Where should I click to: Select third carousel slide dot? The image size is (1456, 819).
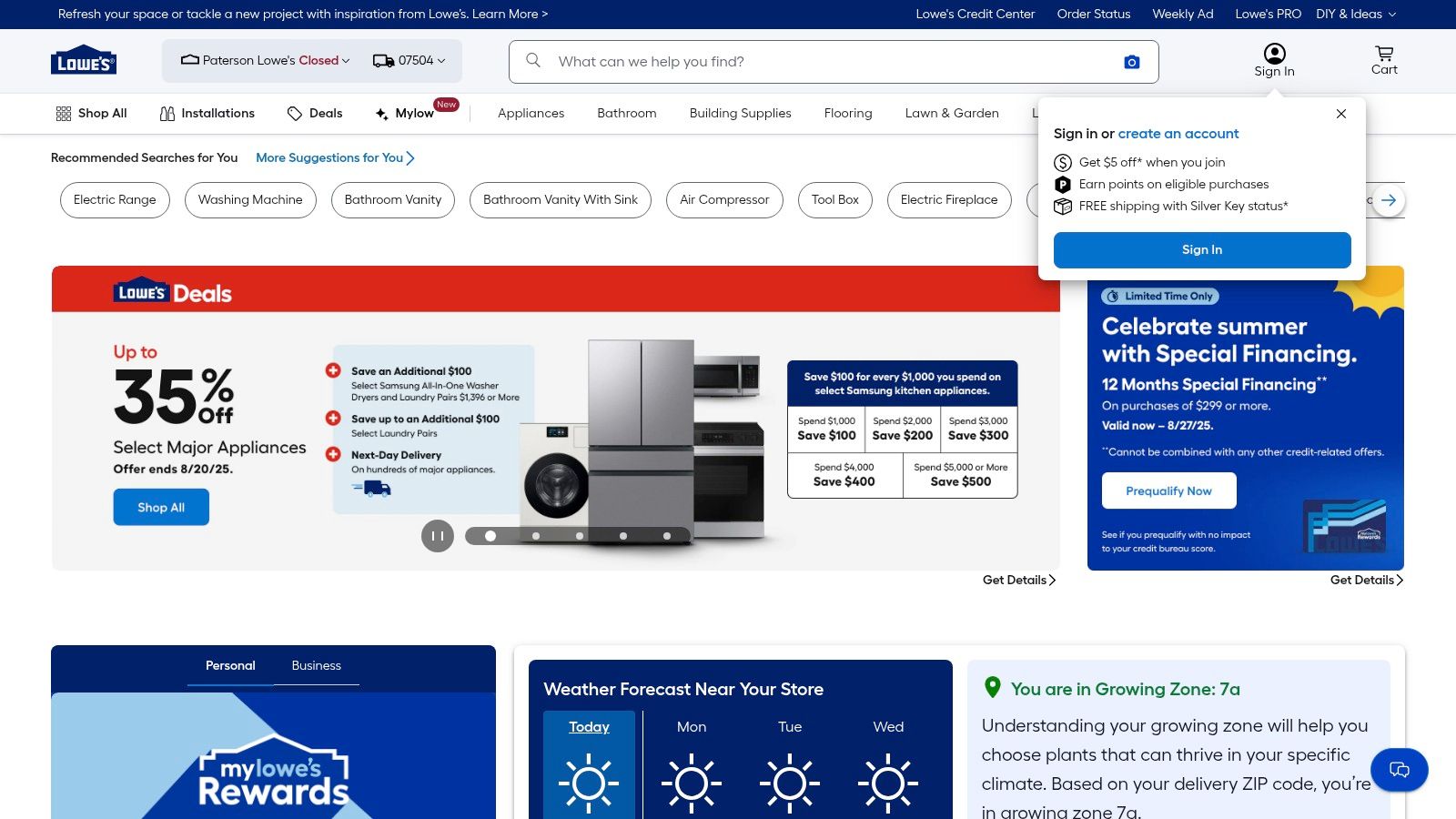pos(580,536)
